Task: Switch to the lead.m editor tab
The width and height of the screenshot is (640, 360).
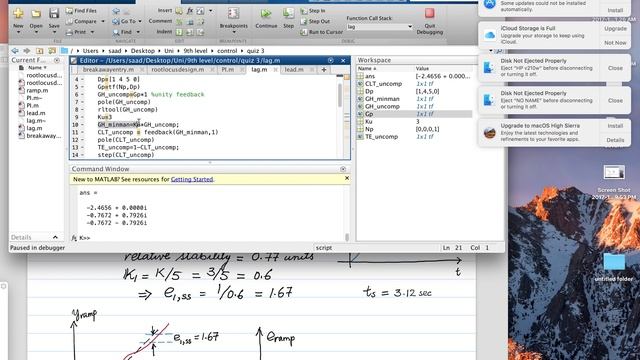Action: (x=294, y=70)
